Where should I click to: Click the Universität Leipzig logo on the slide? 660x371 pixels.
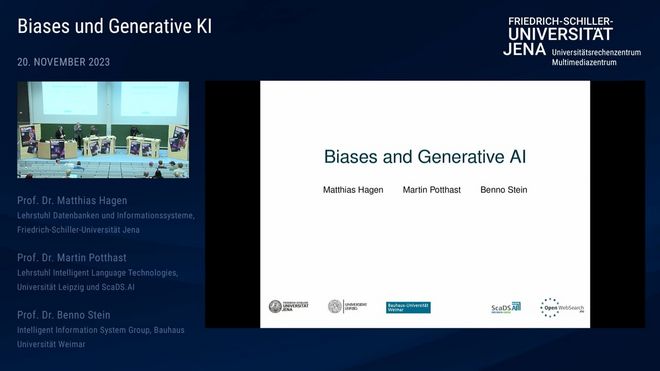(347, 306)
